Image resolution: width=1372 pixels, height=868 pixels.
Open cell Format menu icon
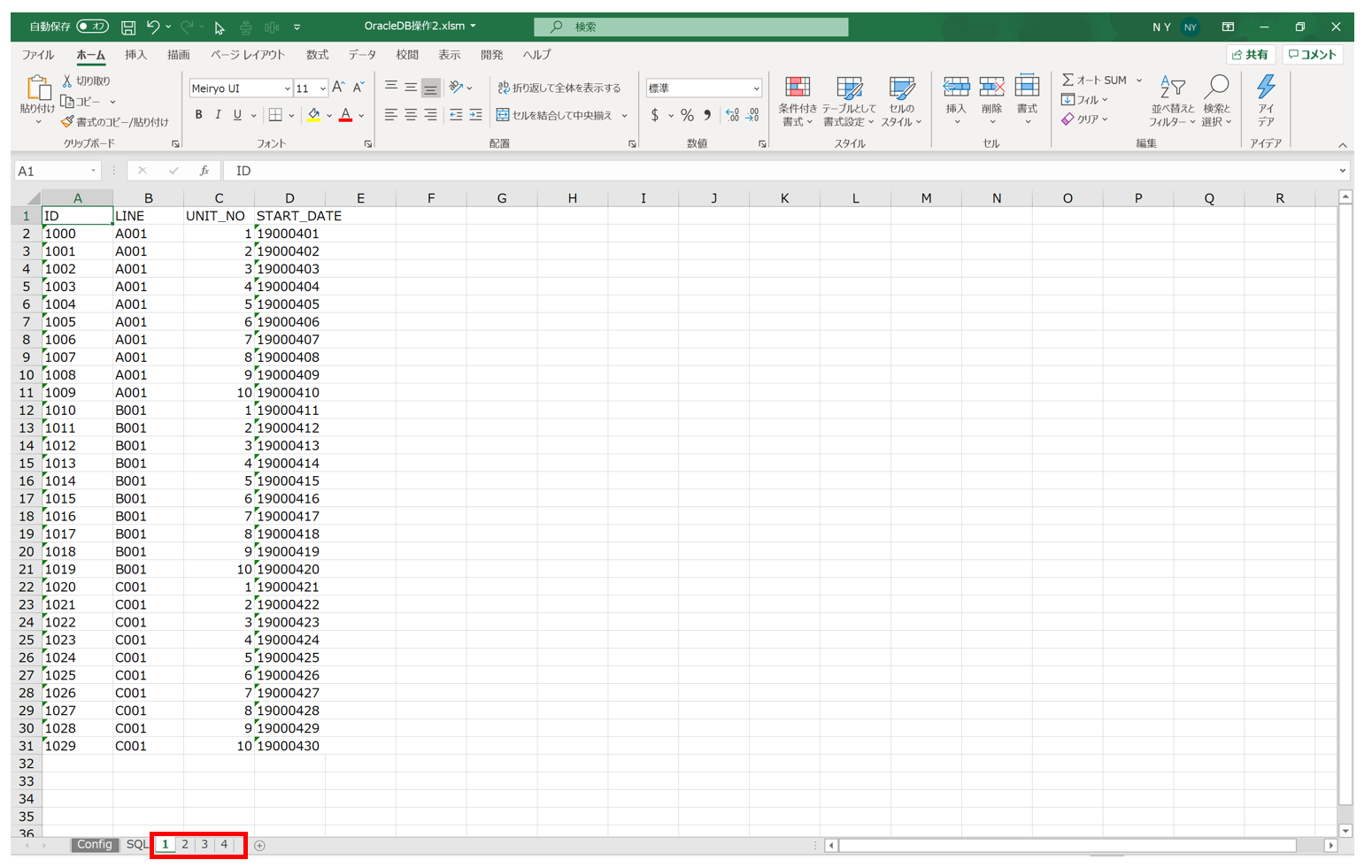pos(1027,87)
